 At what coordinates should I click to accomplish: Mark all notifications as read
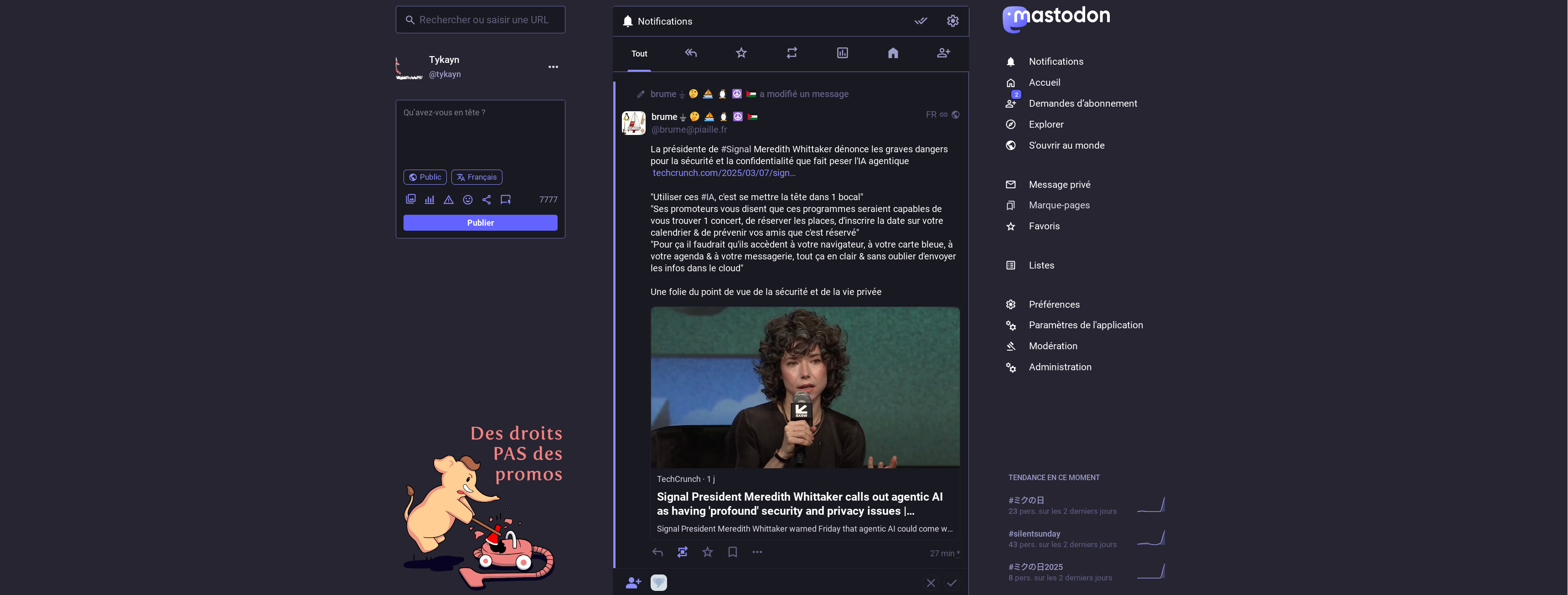coord(921,21)
